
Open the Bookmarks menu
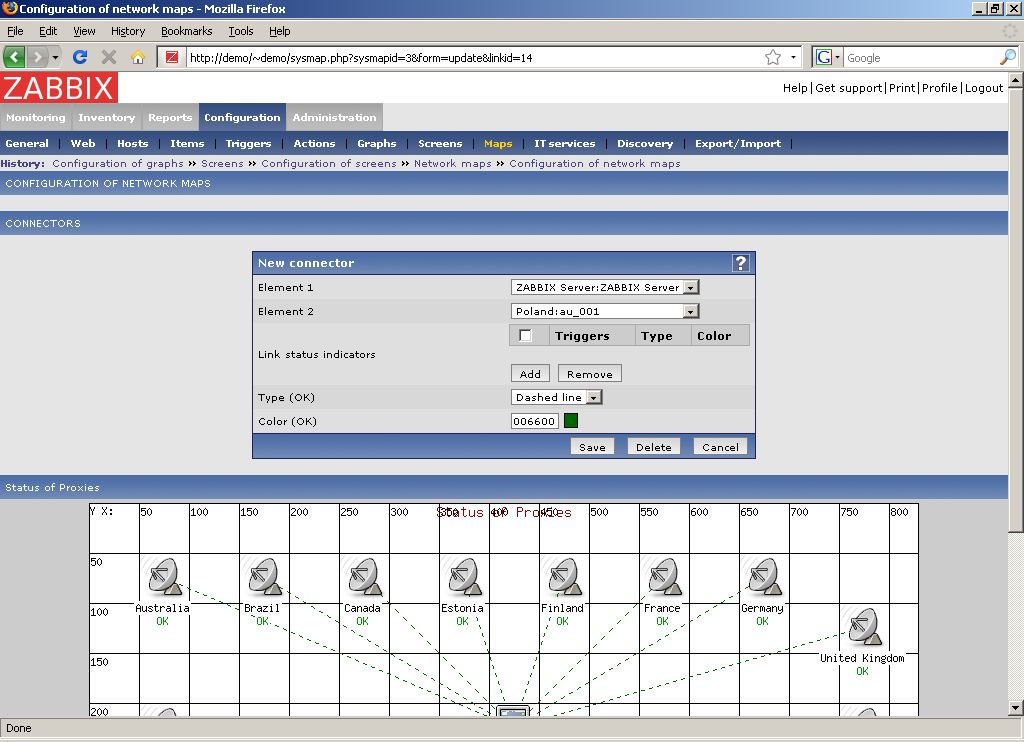click(x=187, y=31)
